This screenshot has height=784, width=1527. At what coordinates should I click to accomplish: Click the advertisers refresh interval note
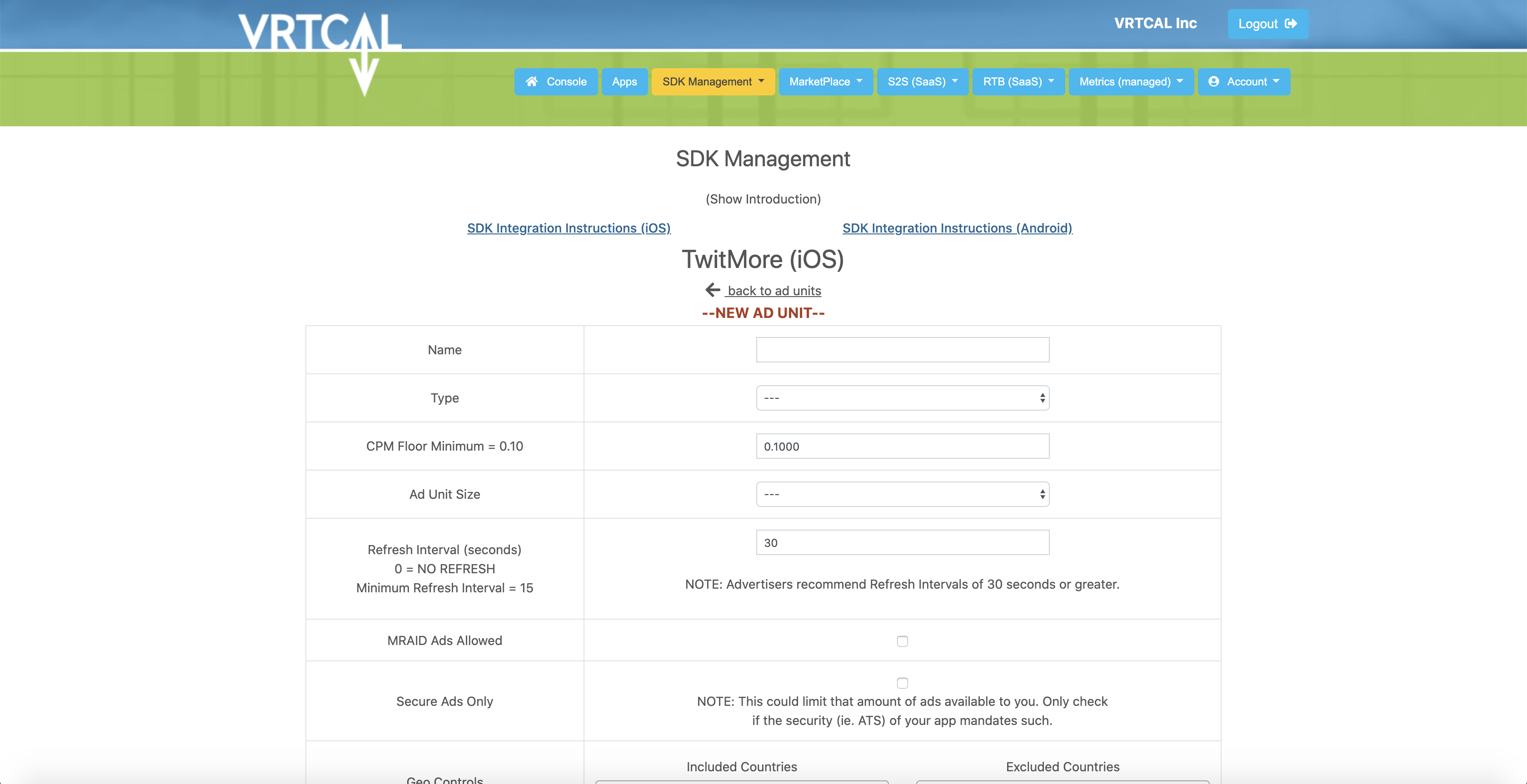click(902, 584)
